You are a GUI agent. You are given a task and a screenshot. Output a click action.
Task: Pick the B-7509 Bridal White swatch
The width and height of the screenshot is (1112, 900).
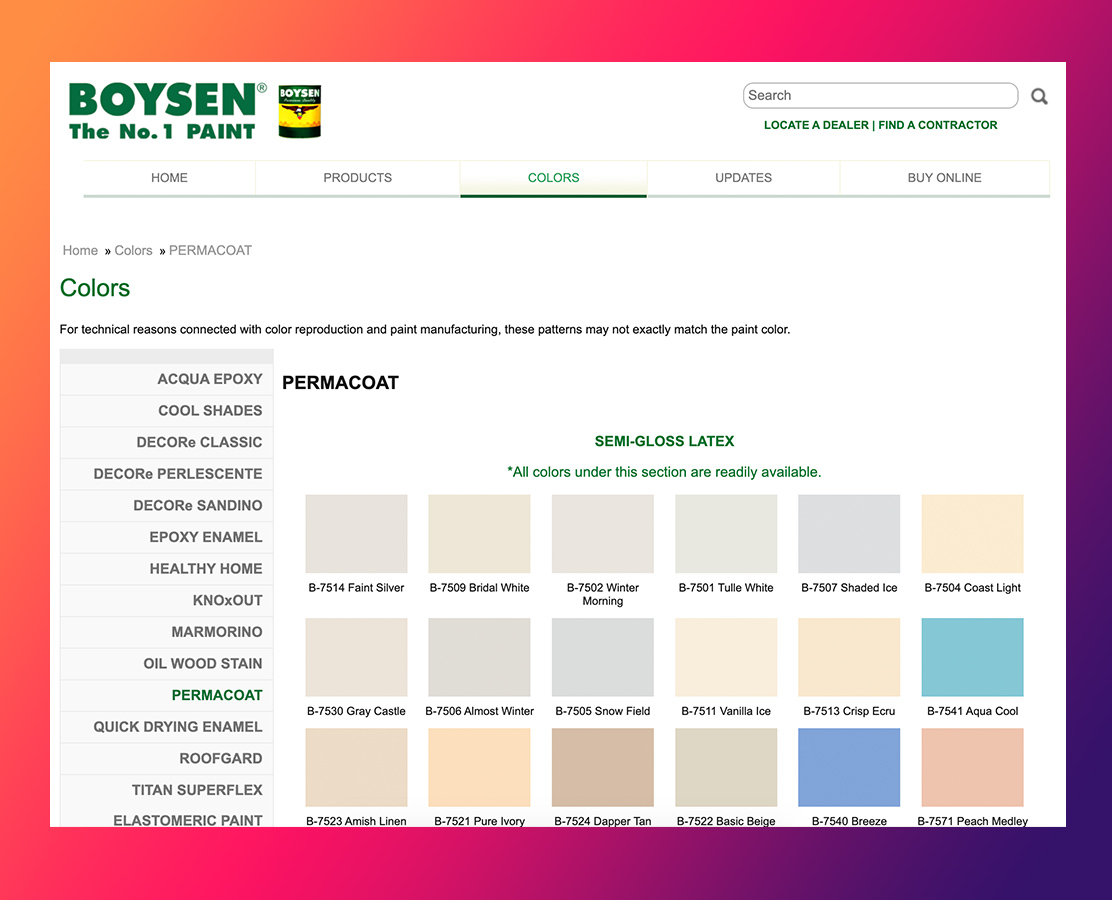479,533
